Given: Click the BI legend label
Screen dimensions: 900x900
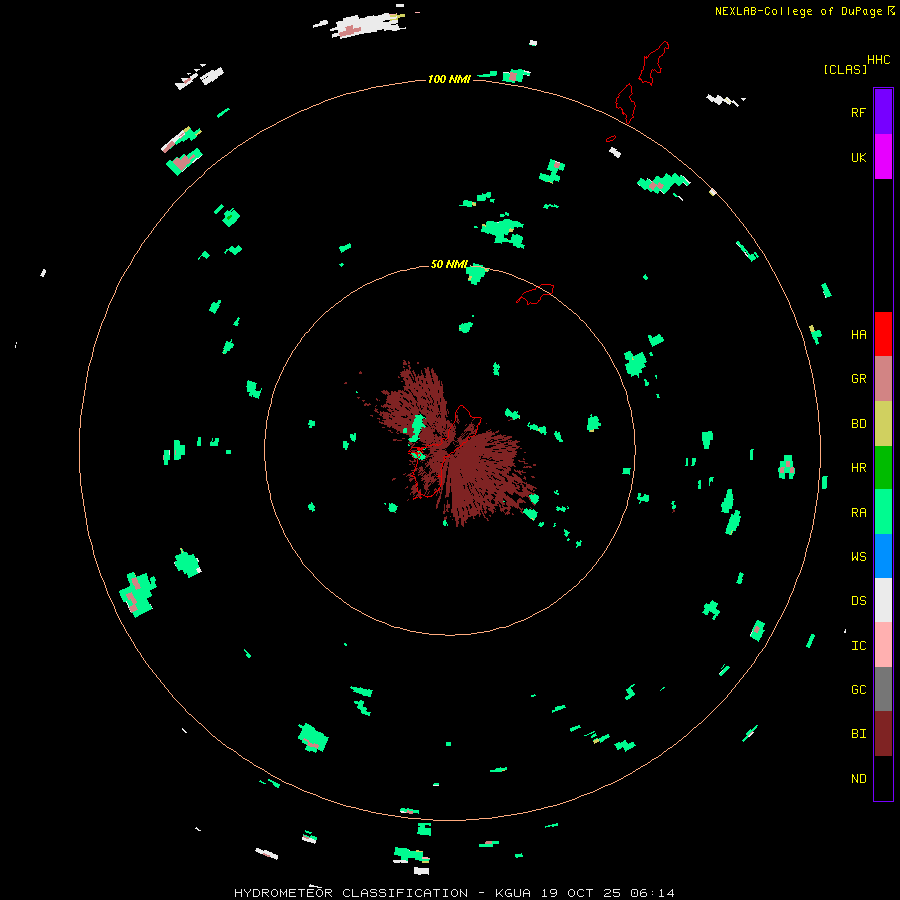Looking at the screenshot, I should click(x=858, y=734).
